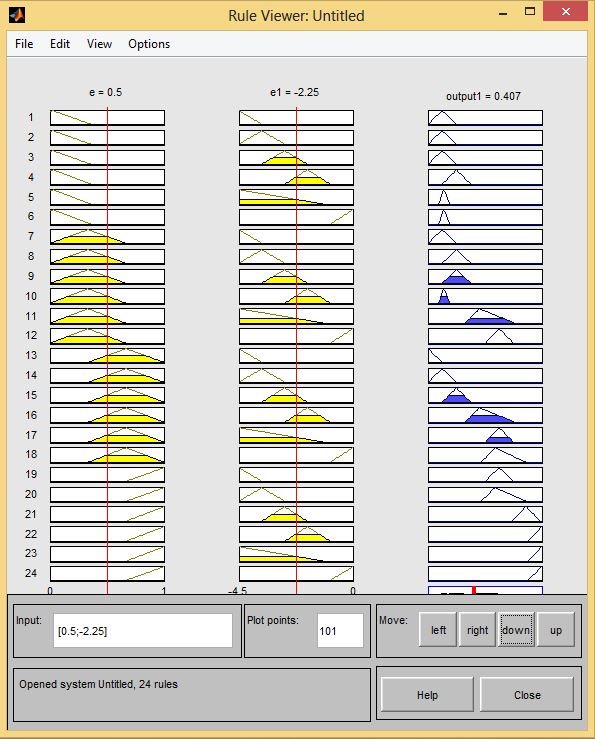
Task: Click rule 9 output membership plot
Action: [x=486, y=276]
